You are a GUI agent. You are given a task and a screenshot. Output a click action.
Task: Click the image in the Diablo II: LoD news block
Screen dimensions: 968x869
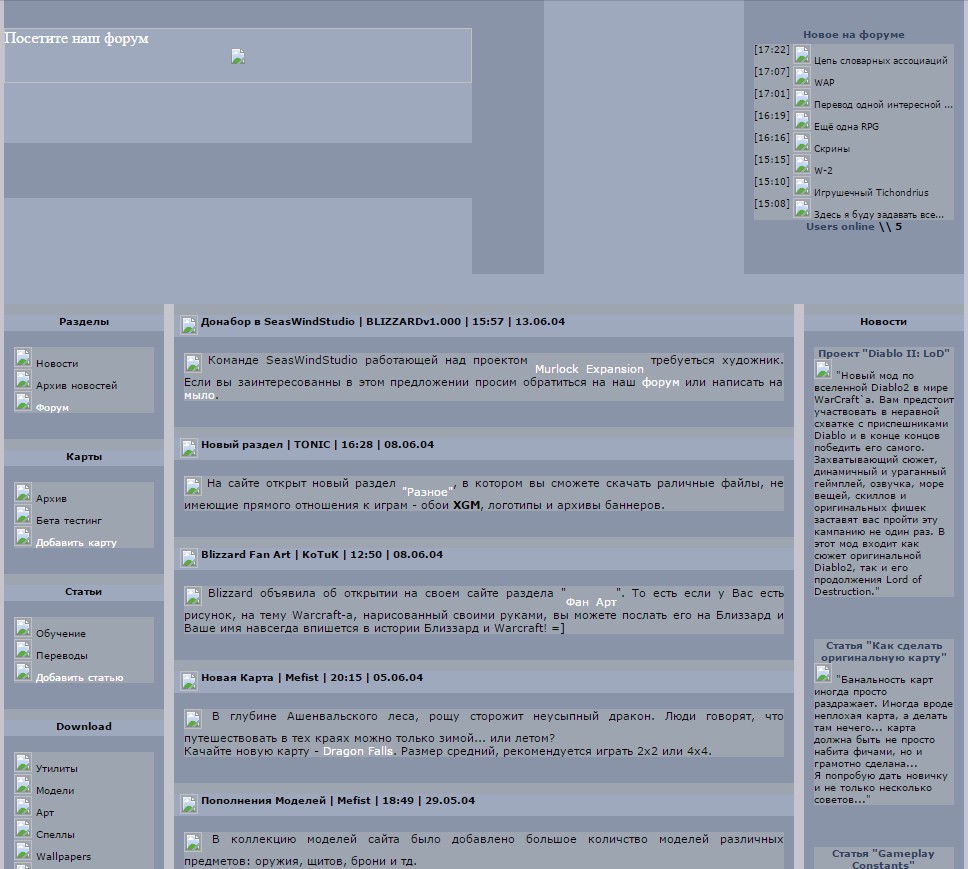click(823, 370)
